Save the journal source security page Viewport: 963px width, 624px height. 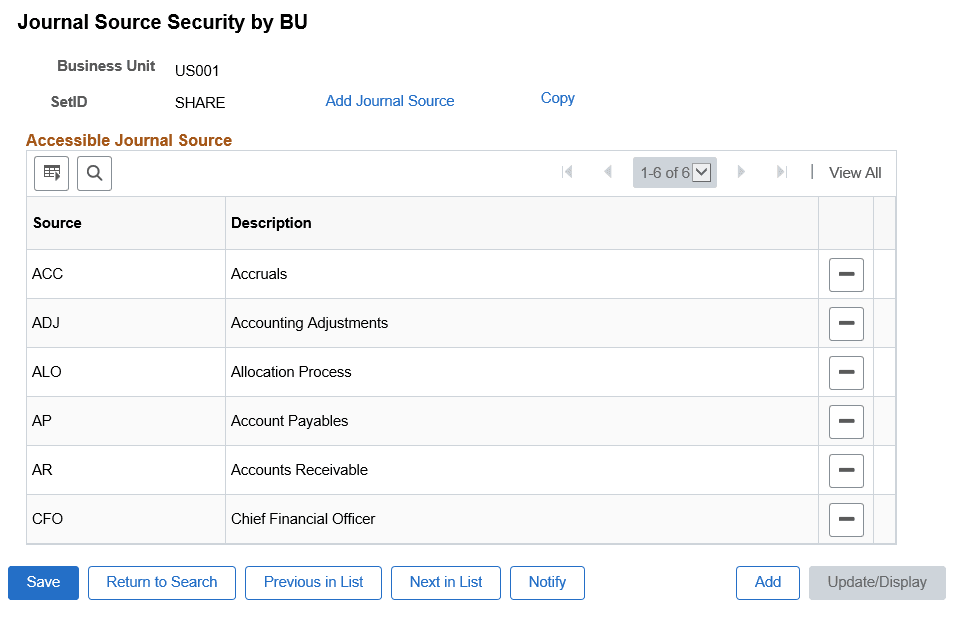tap(42, 583)
